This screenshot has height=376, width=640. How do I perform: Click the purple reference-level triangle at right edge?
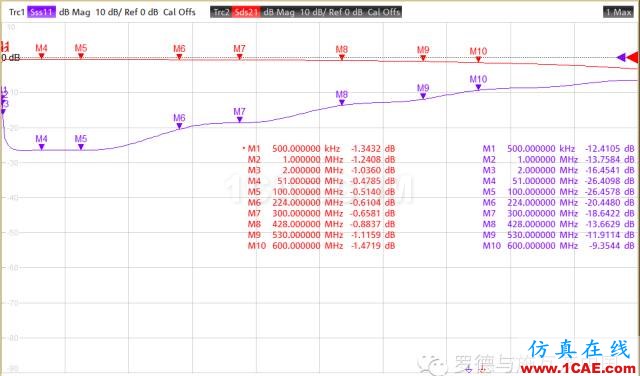click(621, 57)
